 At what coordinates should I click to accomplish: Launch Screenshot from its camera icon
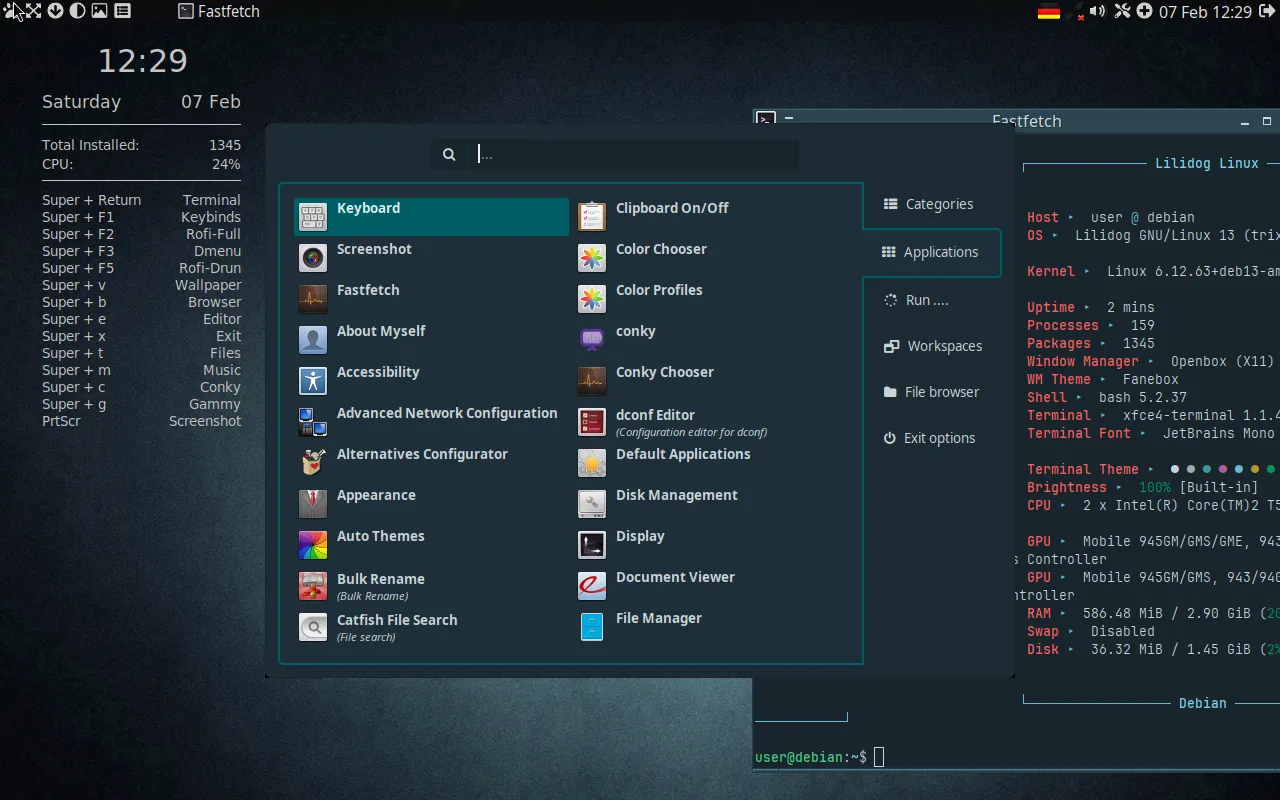[x=313, y=257]
